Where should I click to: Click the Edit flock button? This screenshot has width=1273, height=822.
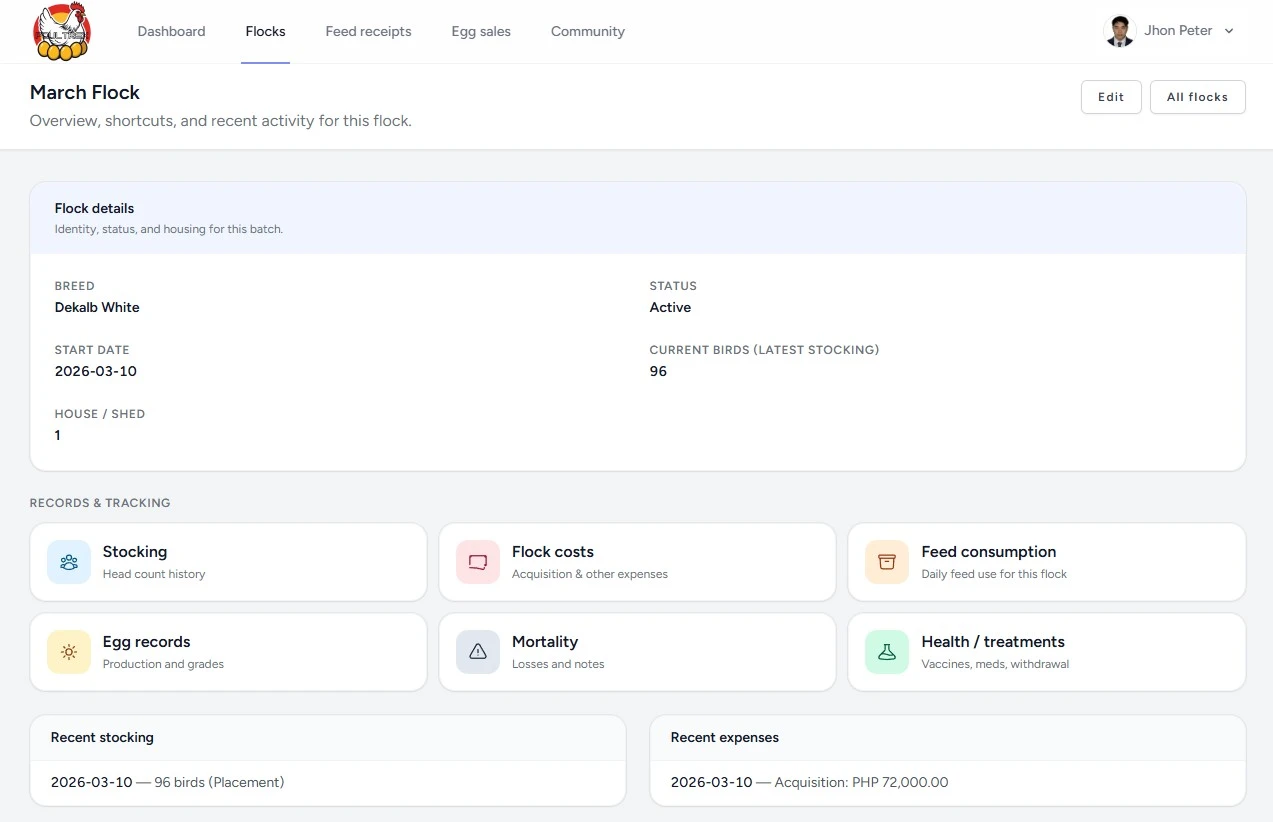click(x=1110, y=97)
